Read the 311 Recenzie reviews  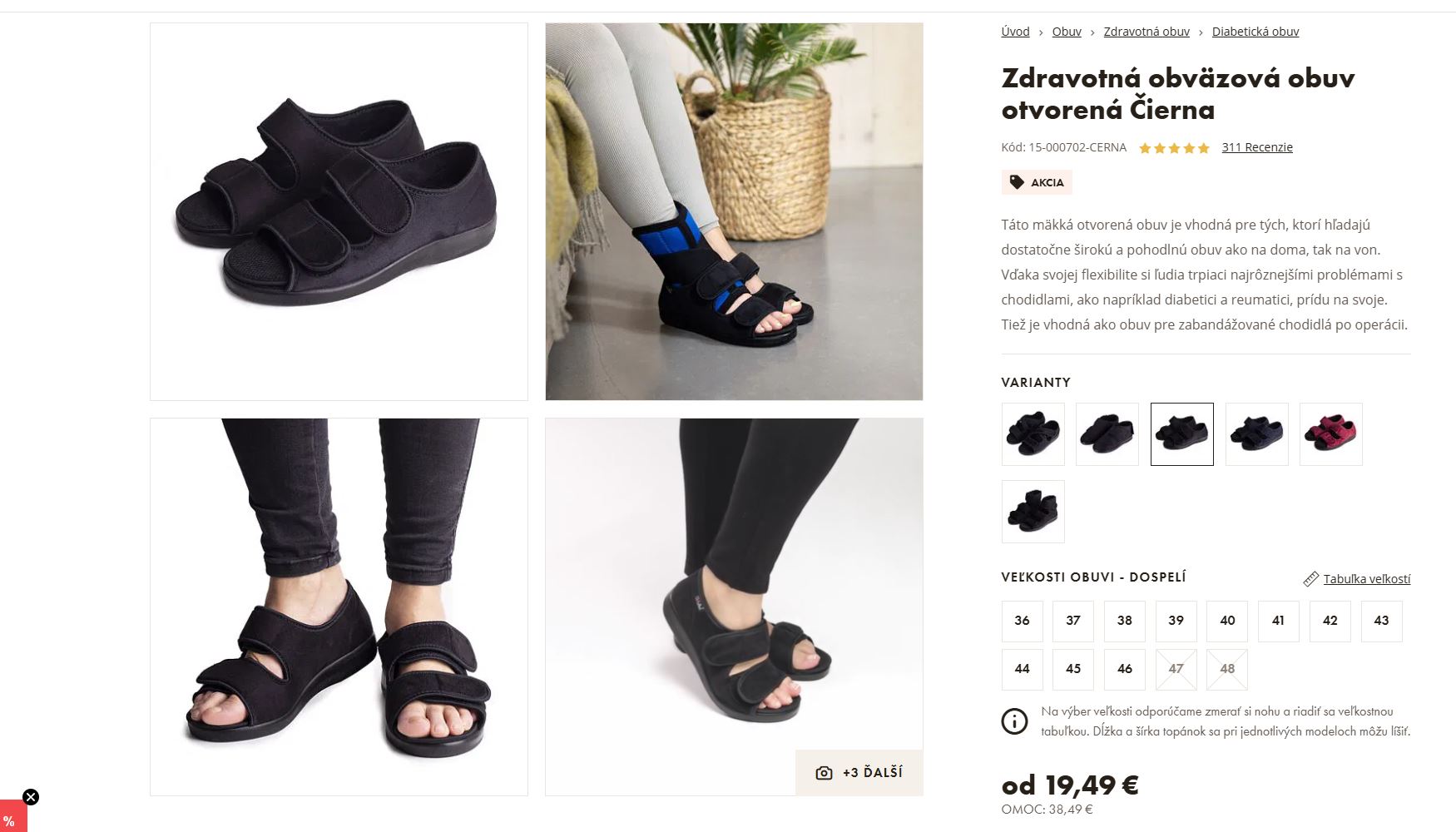point(1257,147)
